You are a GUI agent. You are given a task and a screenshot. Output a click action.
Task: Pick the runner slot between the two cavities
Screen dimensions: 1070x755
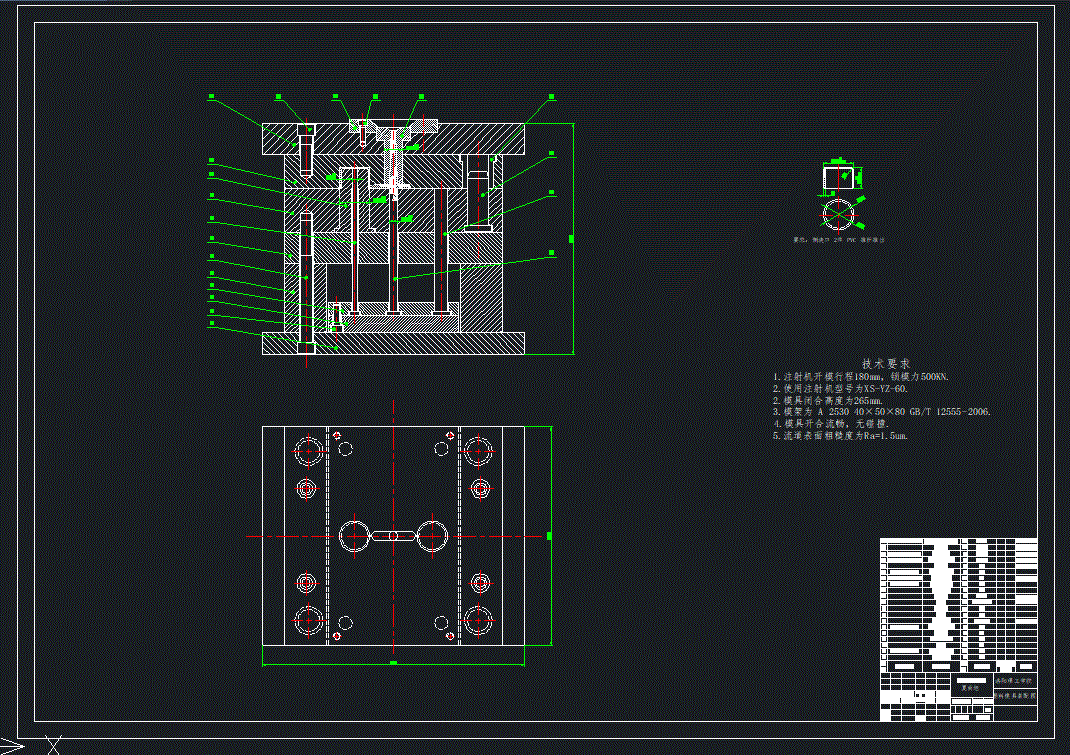coord(393,537)
